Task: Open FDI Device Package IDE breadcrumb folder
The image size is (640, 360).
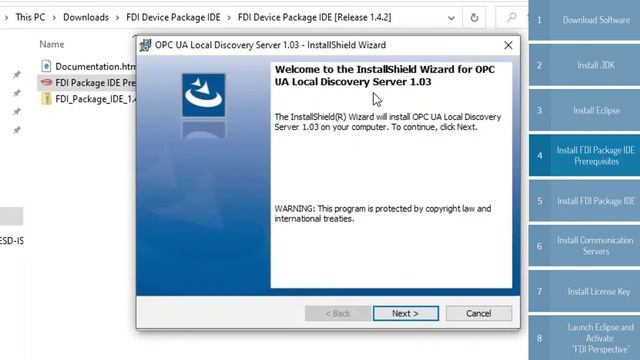Action: click(173, 18)
